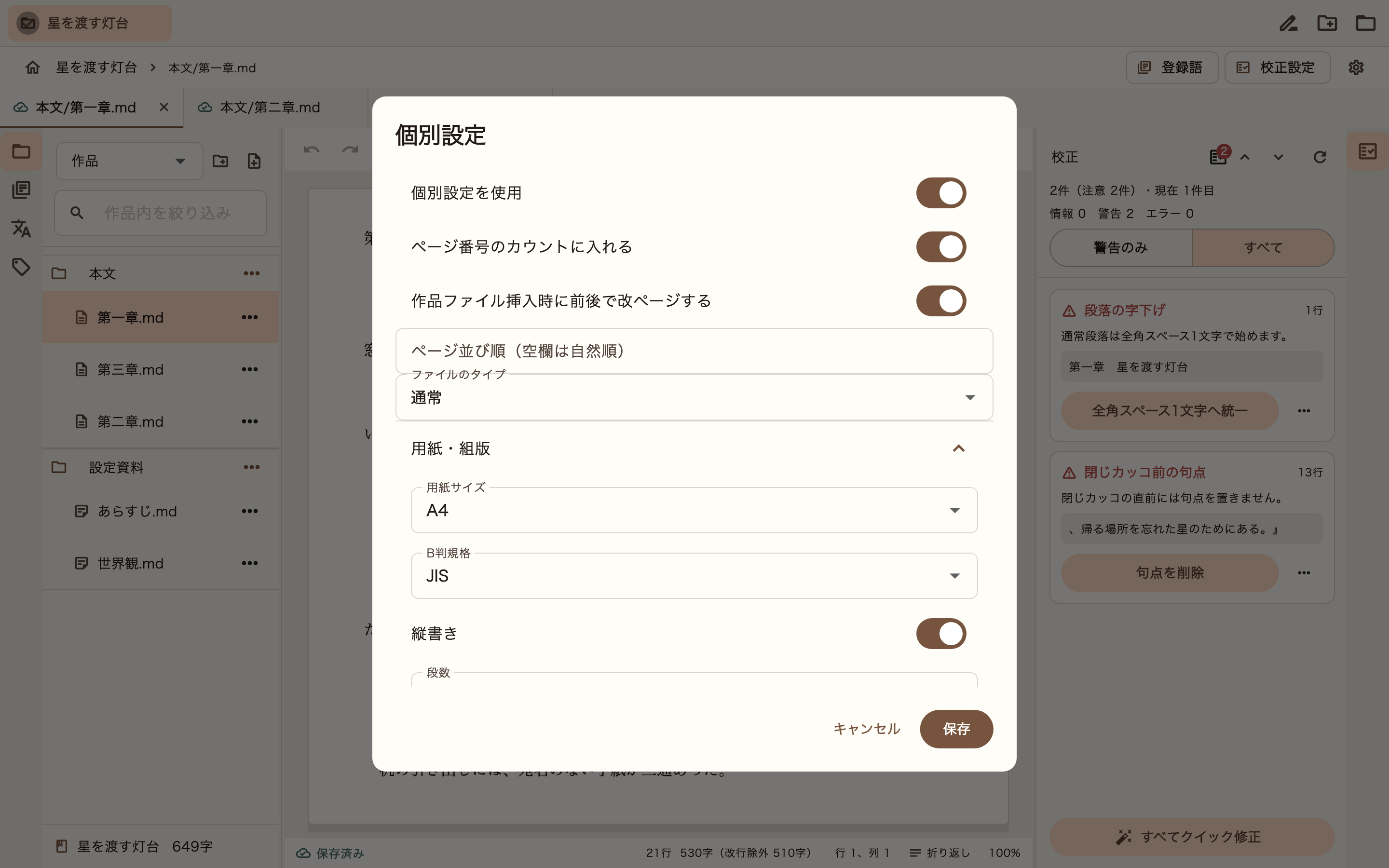Open 校正設定 button
The width and height of the screenshot is (1389, 868).
pos(1278,68)
